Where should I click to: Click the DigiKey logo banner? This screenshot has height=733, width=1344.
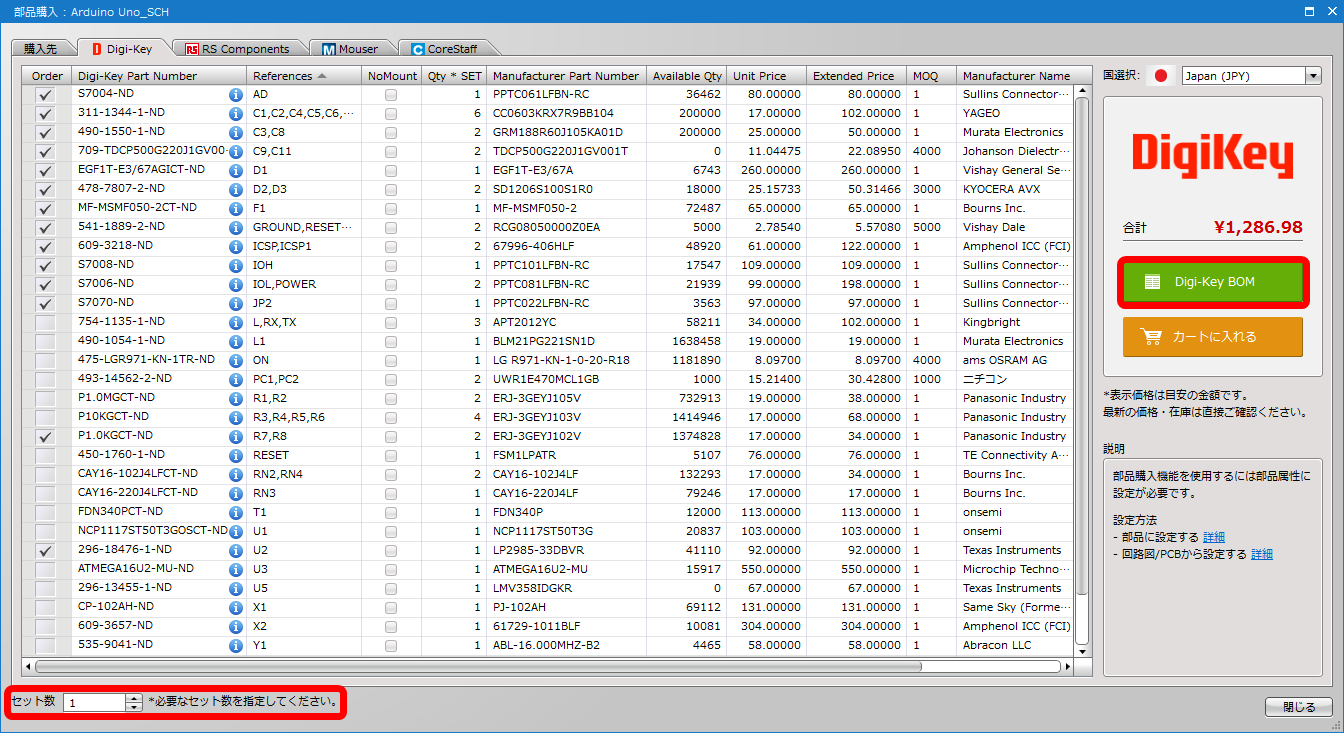click(x=1212, y=157)
